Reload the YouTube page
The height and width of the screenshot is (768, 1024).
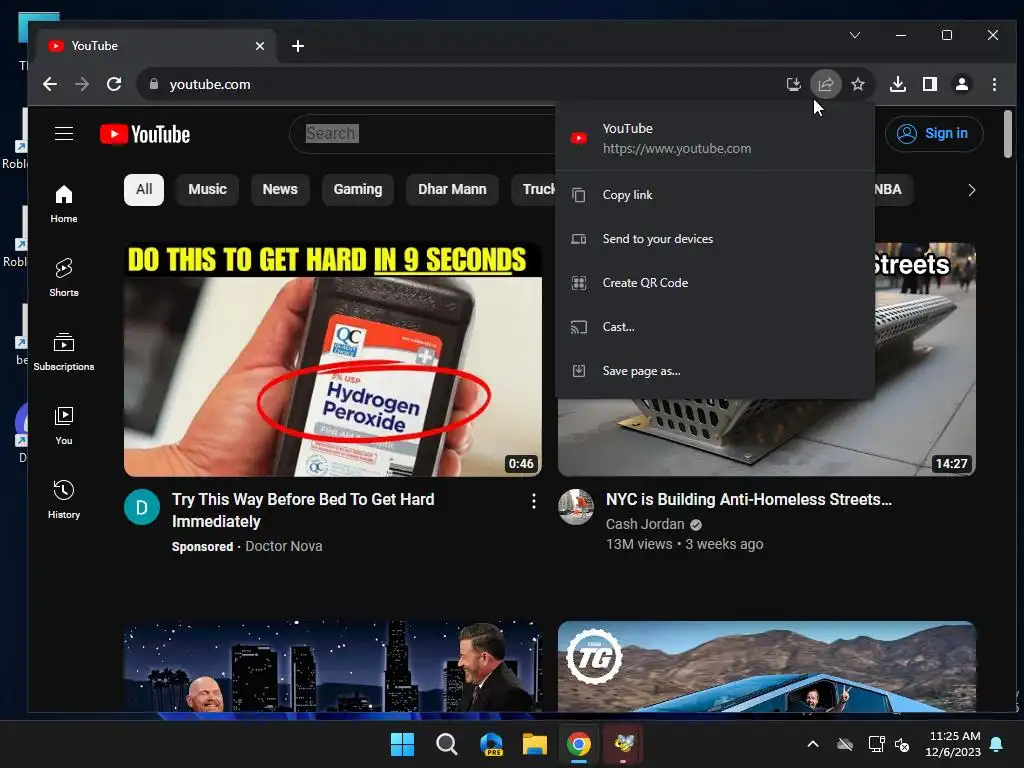click(x=114, y=84)
